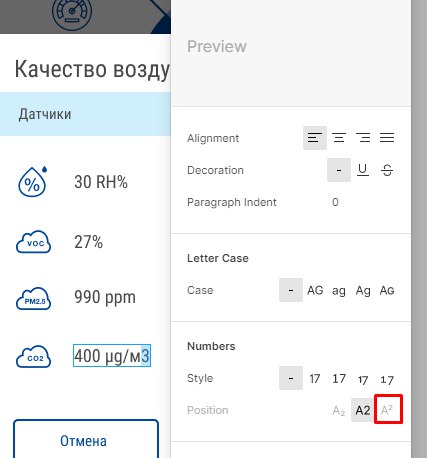Image resolution: width=427 pixels, height=458 pixels.
Task: Choose third 17 number style
Action: click(x=363, y=380)
